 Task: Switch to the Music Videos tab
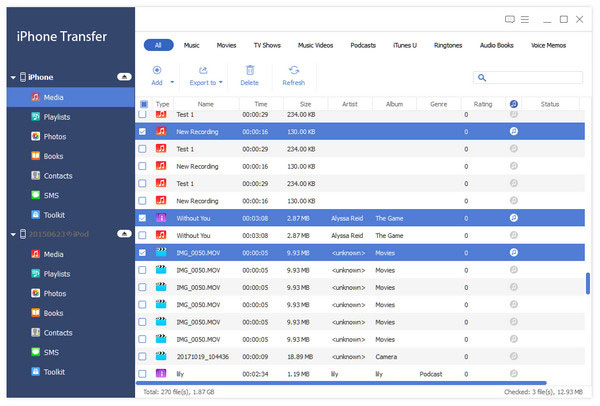315,45
